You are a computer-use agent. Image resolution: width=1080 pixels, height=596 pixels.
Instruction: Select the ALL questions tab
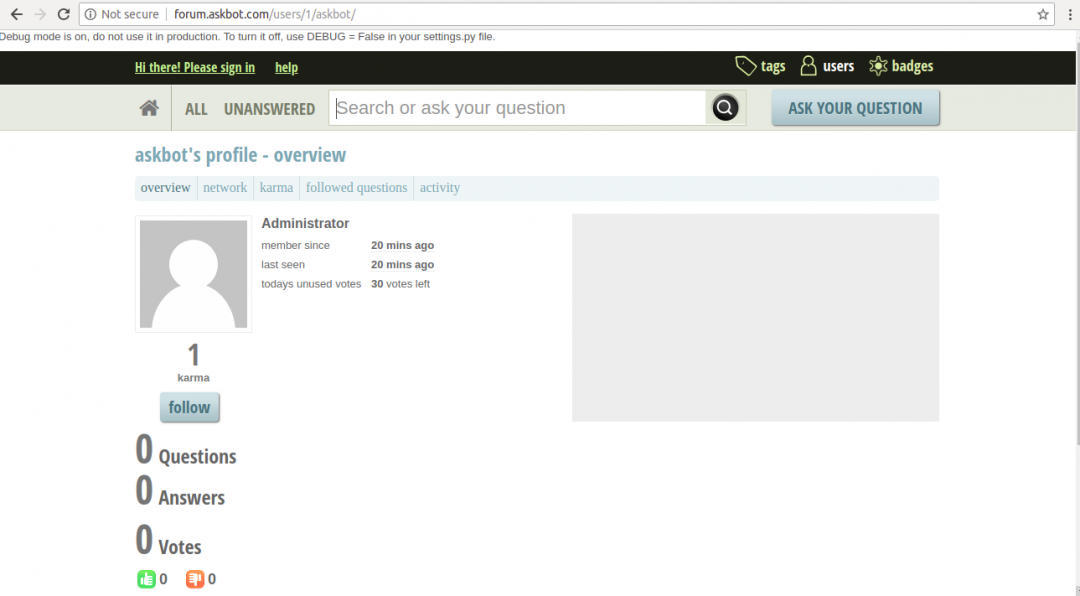[196, 109]
